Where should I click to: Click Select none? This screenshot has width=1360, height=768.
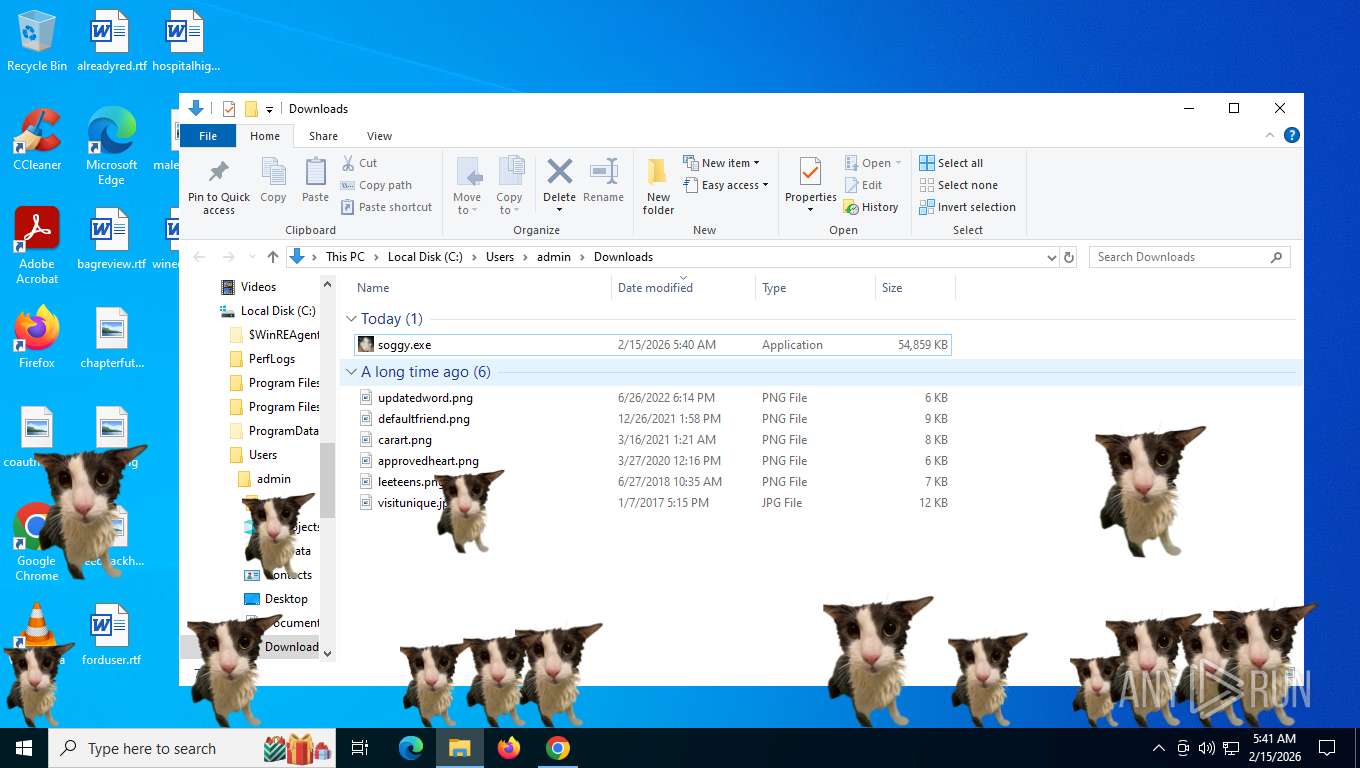pyautogui.click(x=958, y=185)
